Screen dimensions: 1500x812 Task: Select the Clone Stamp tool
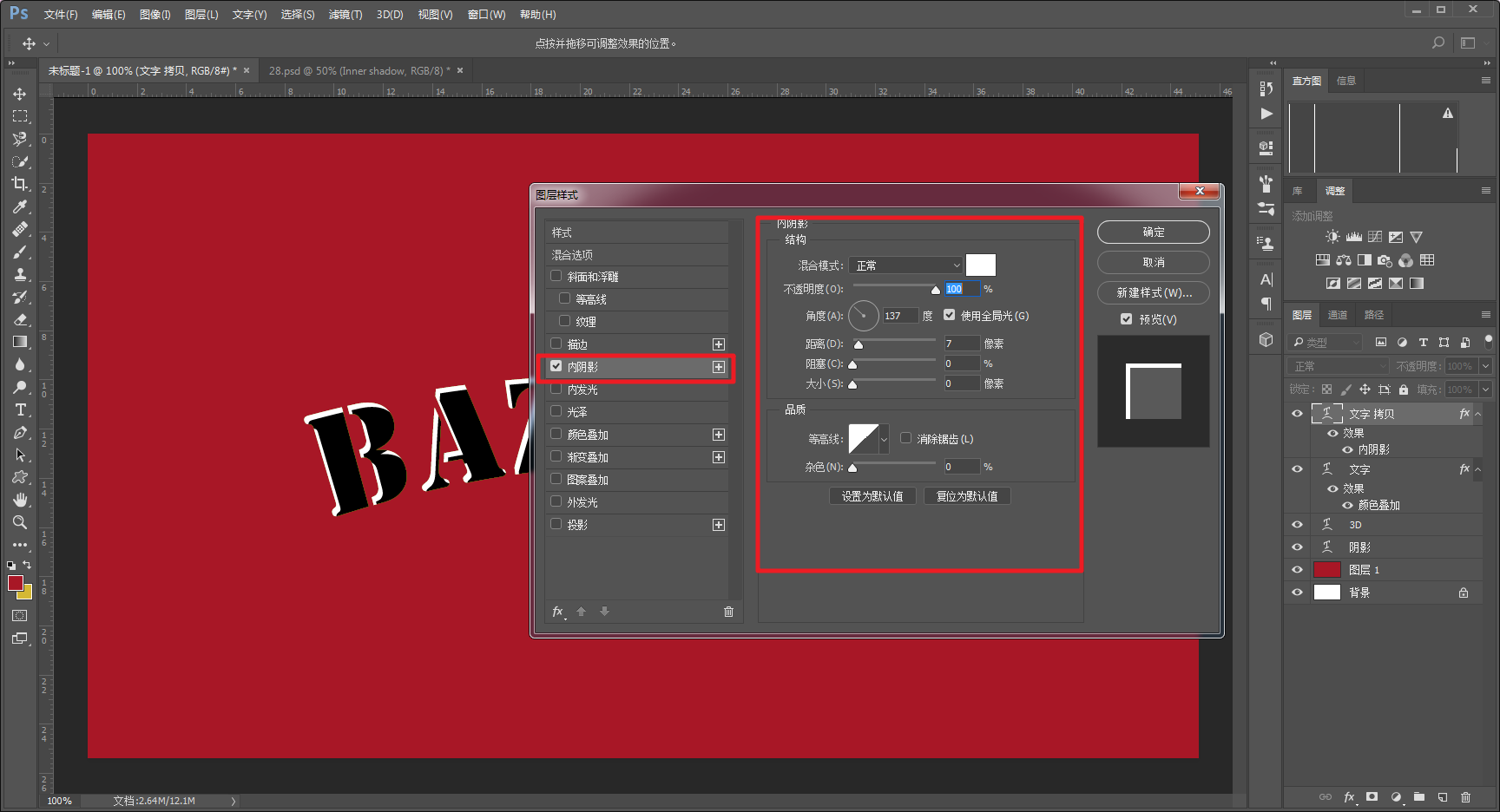click(x=20, y=274)
